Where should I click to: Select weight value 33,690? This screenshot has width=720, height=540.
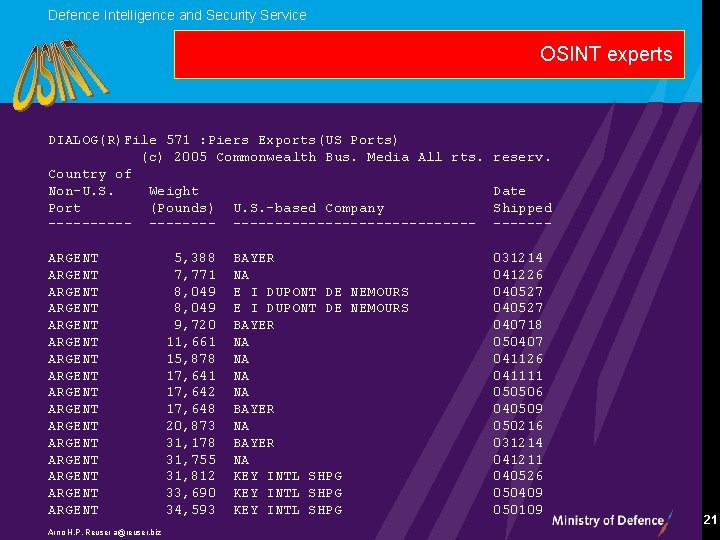click(x=191, y=494)
